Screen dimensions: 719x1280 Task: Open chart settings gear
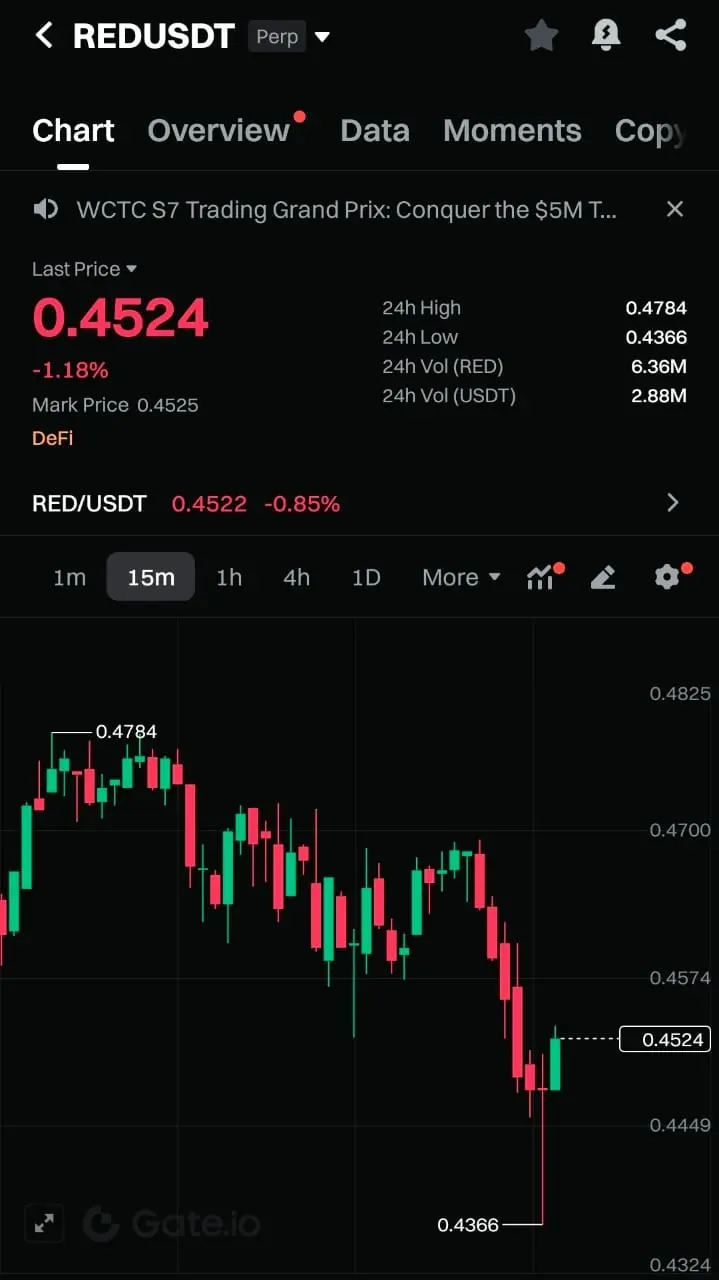click(x=667, y=577)
